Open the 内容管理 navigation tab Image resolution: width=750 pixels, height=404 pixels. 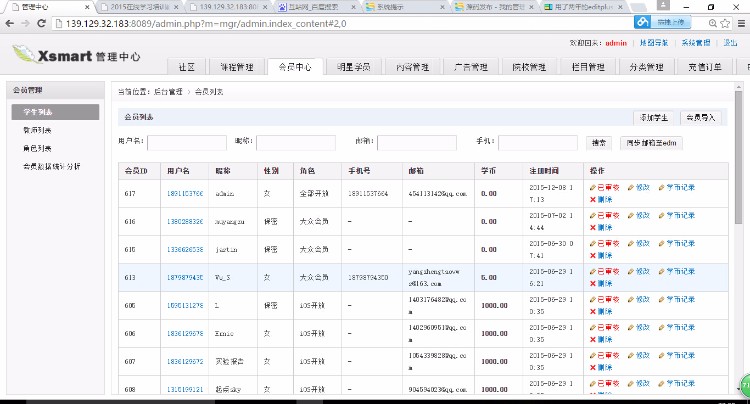[x=412, y=67]
